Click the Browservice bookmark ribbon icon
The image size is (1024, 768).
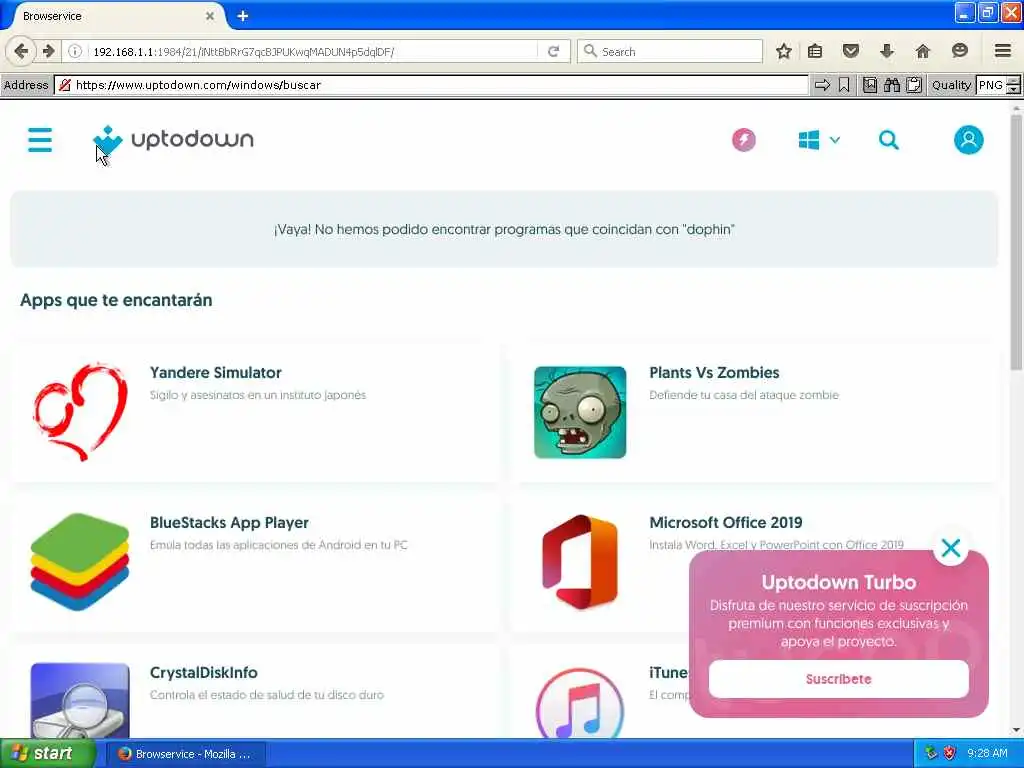844,85
